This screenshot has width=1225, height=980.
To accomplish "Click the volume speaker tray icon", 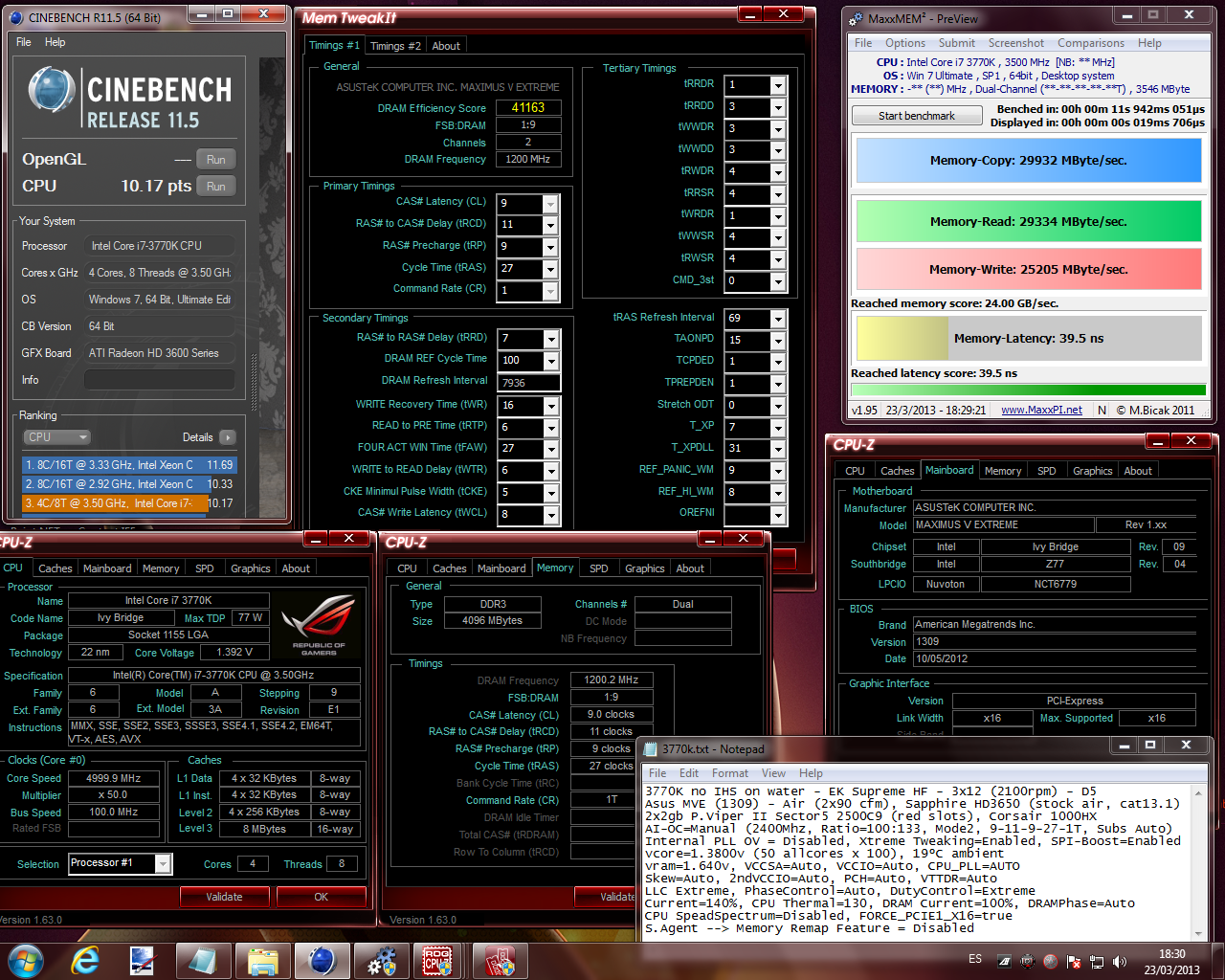I will [x=1120, y=961].
